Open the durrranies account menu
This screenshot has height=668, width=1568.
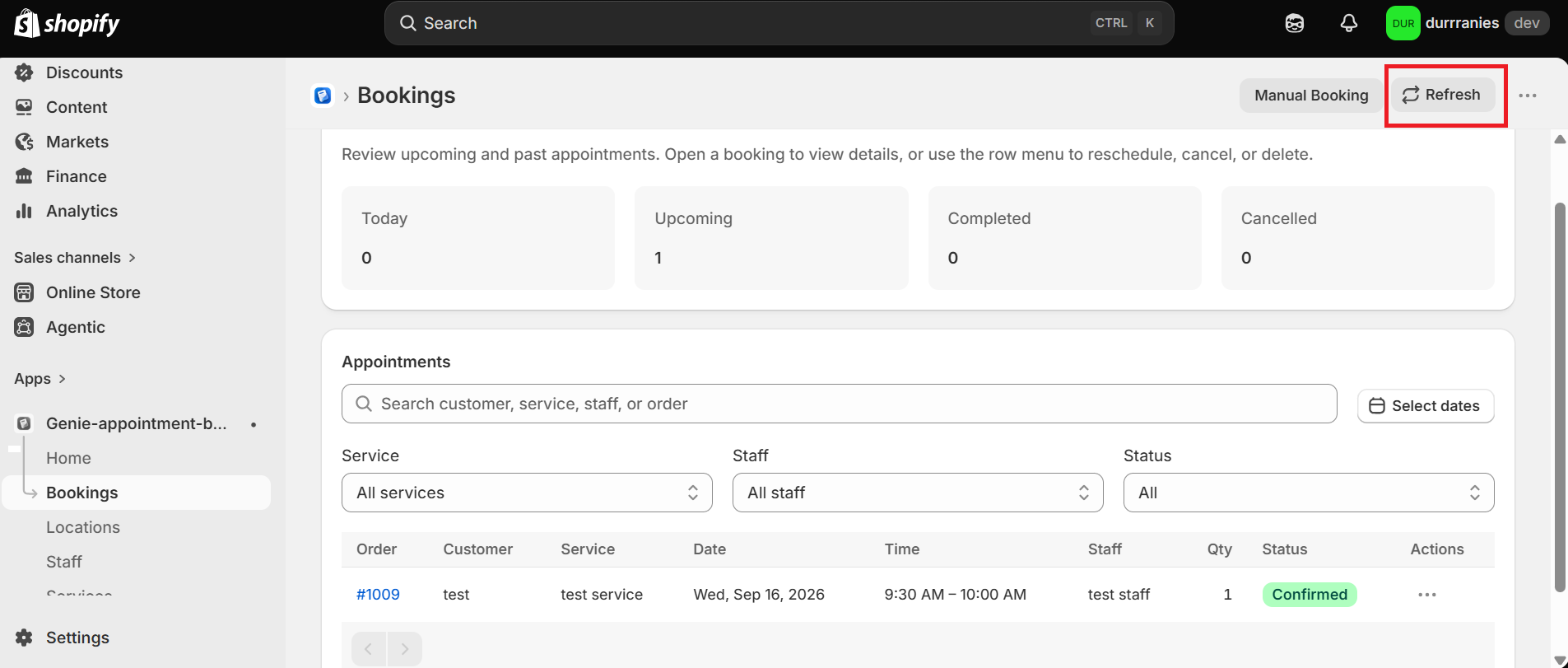click(x=1468, y=23)
